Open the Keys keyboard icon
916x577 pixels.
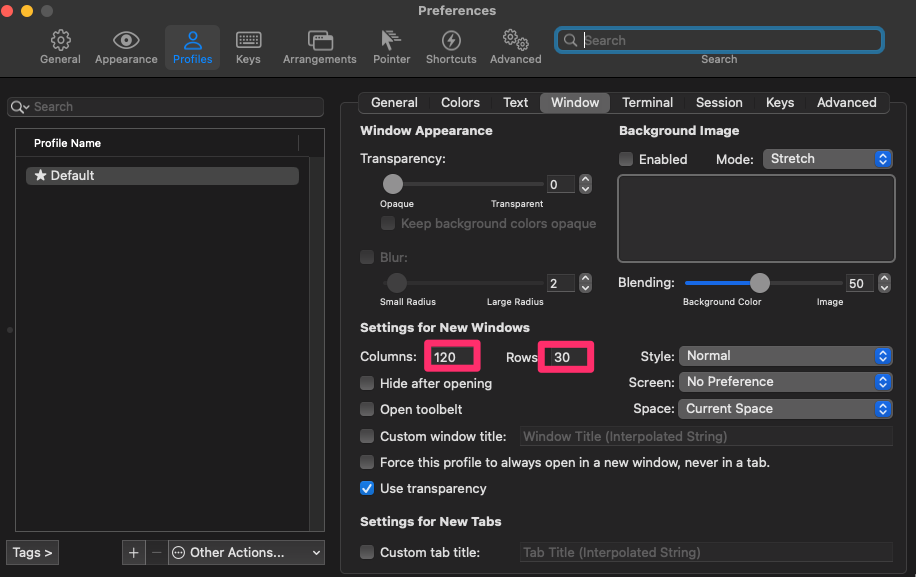(248, 40)
